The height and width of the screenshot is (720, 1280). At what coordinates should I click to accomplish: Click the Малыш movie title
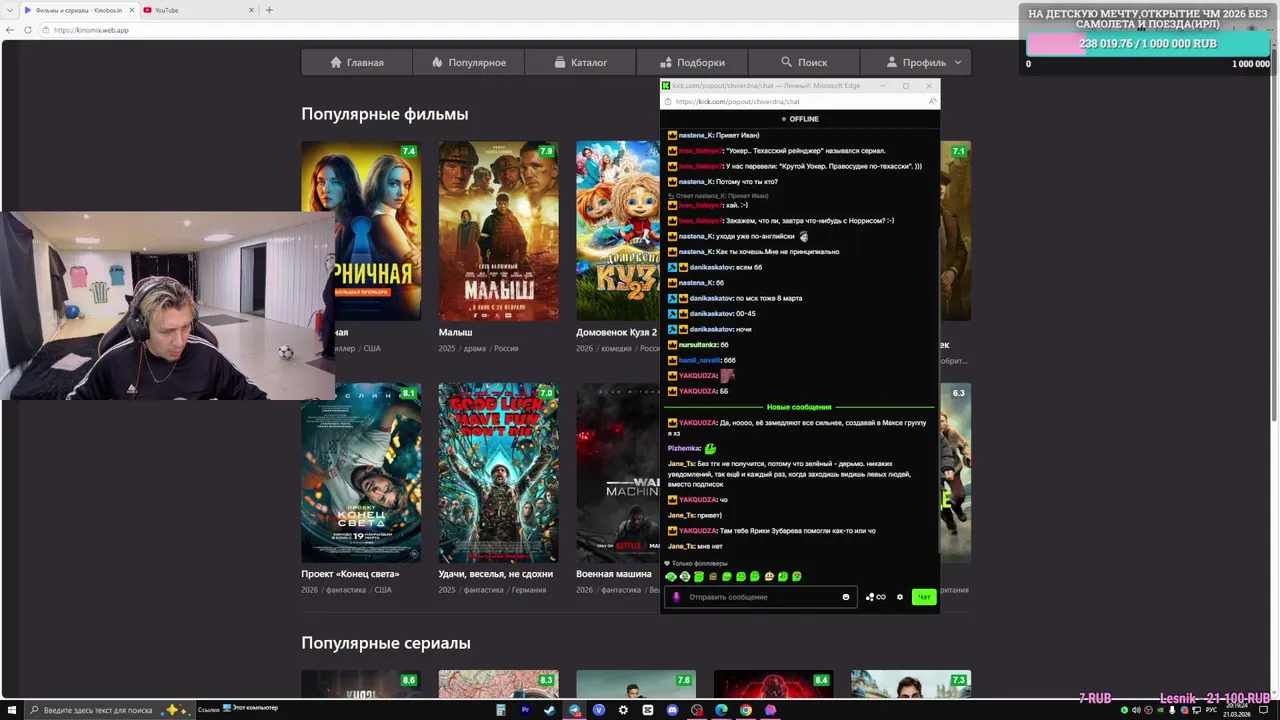click(455, 332)
